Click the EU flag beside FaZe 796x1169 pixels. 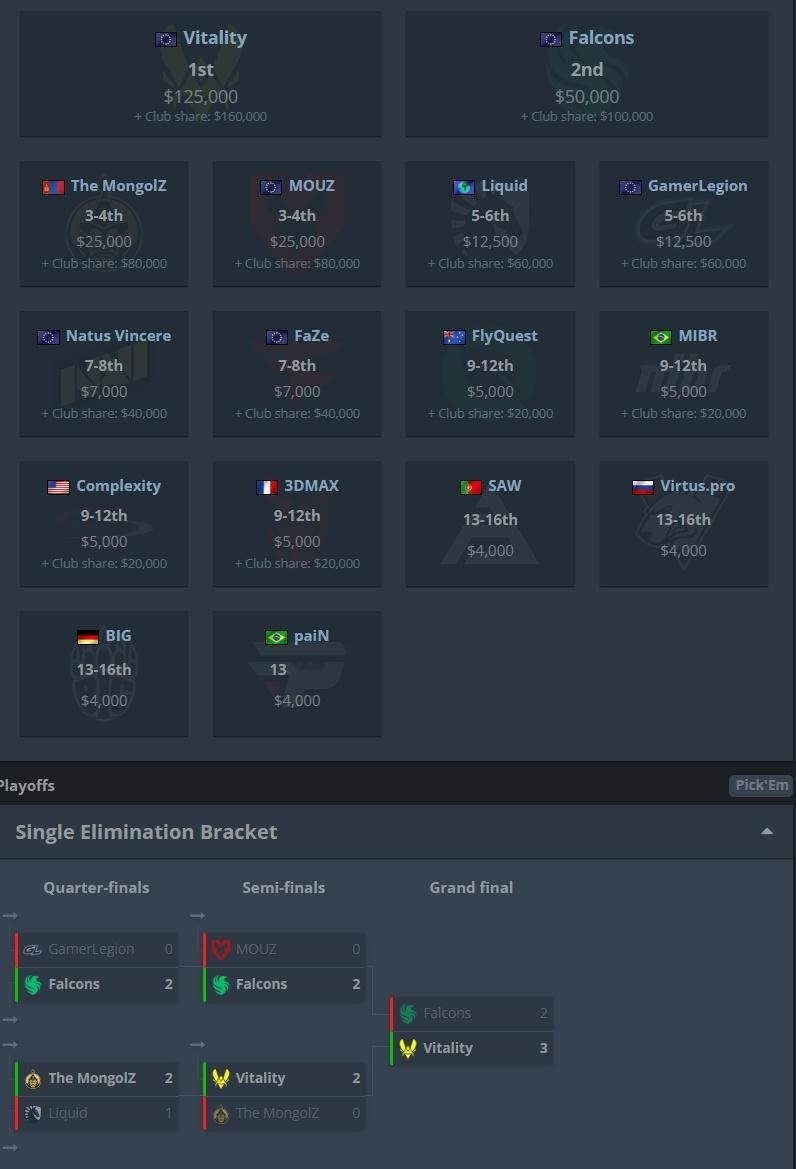pyautogui.click(x=277, y=337)
